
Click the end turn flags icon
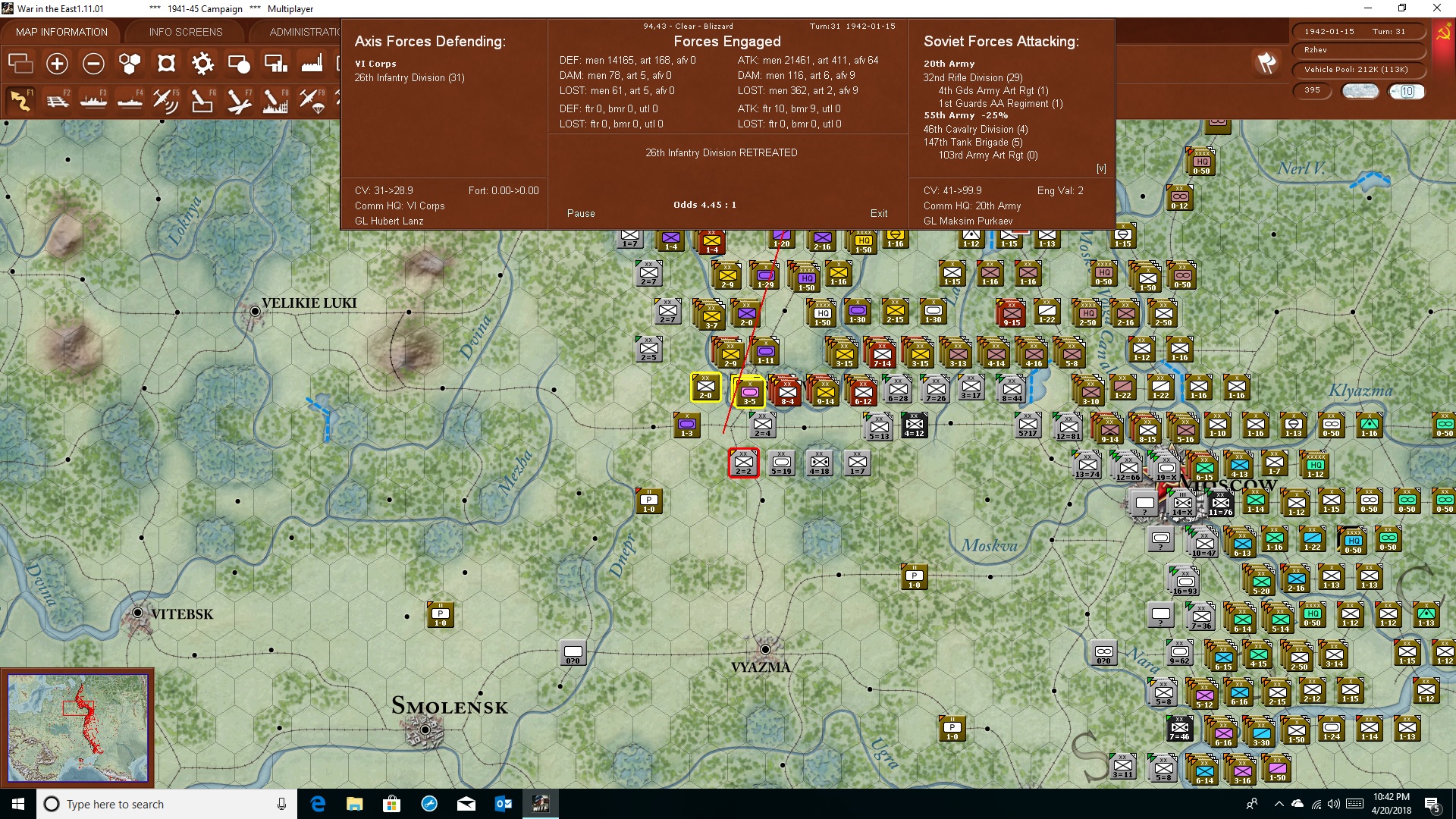[1266, 63]
